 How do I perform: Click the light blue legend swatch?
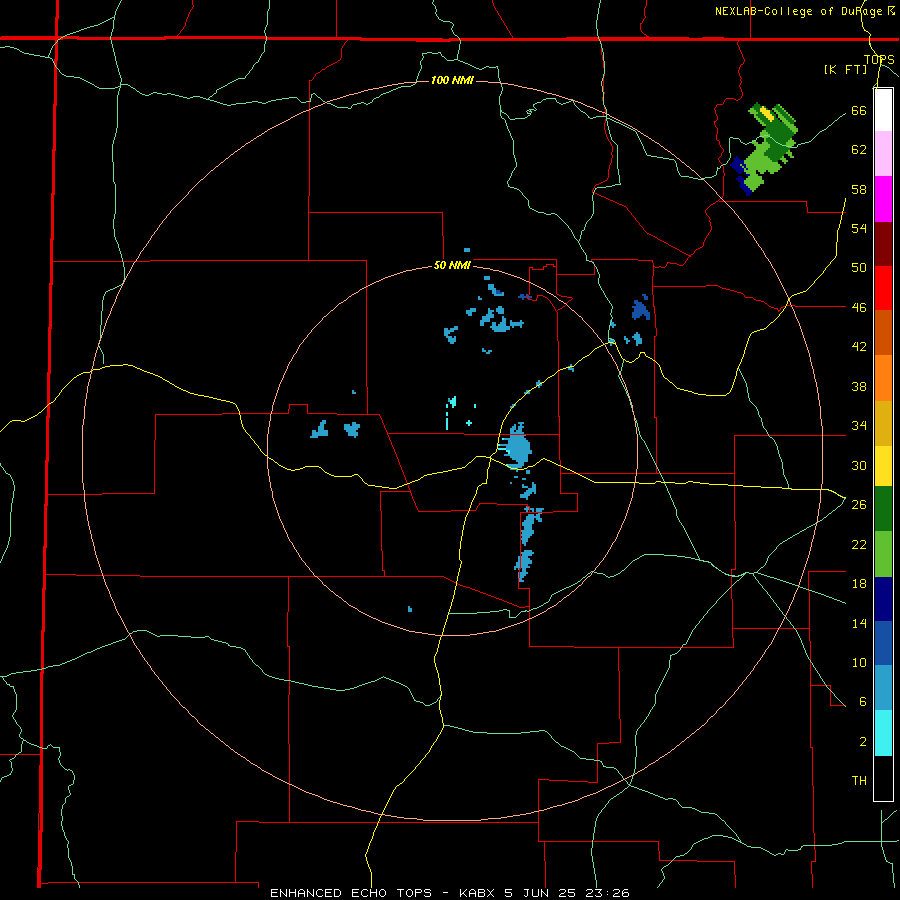click(883, 688)
